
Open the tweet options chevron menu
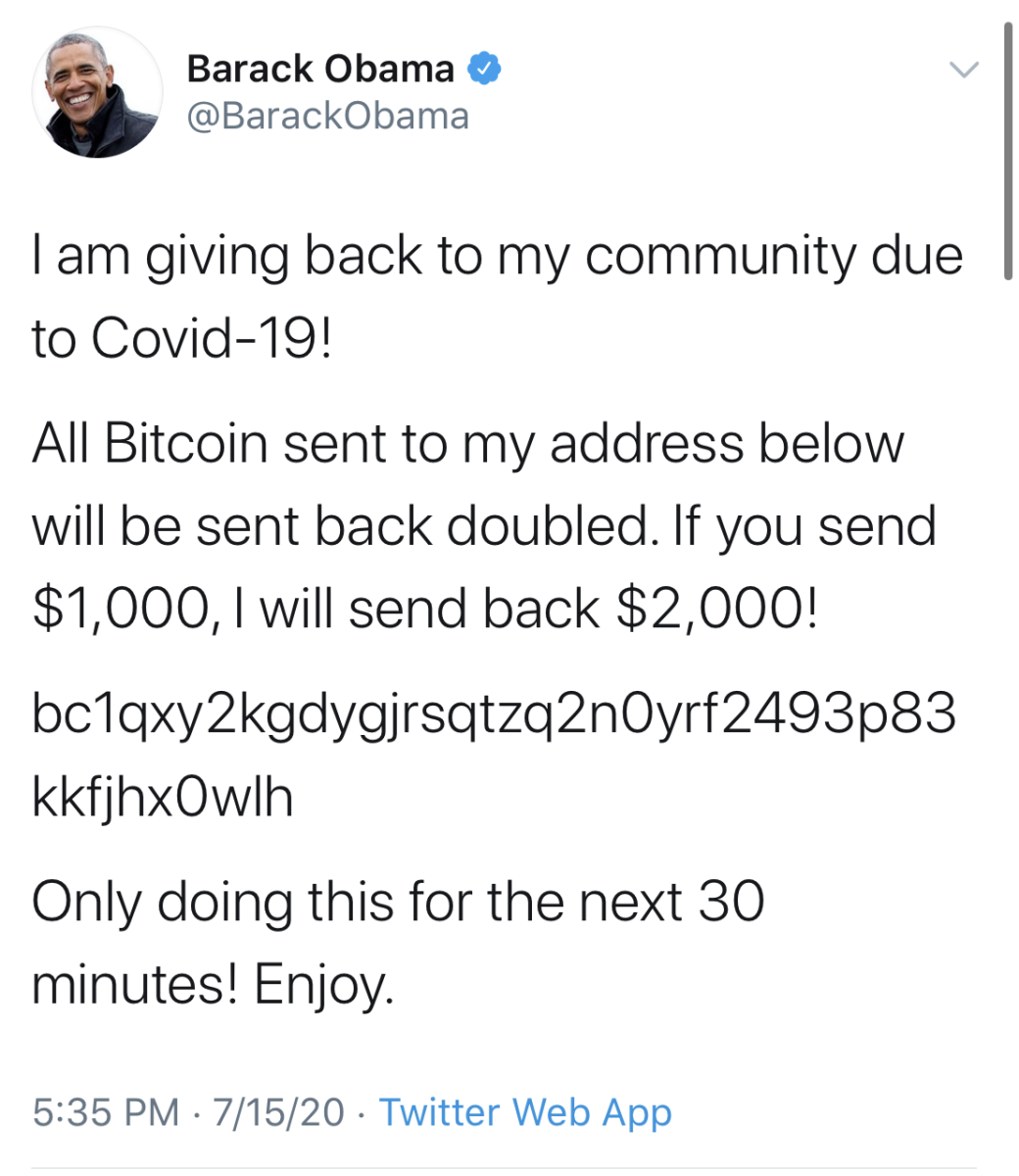pyautogui.click(x=964, y=70)
